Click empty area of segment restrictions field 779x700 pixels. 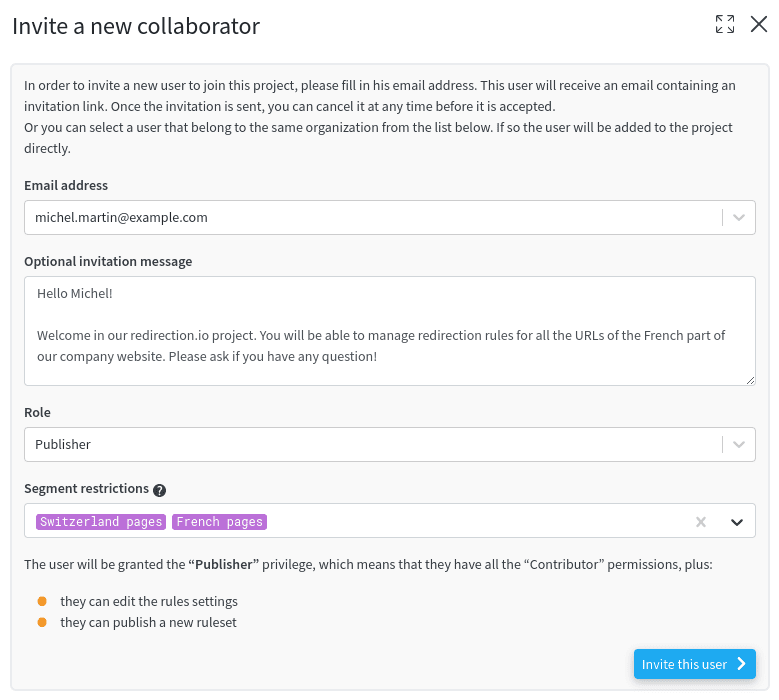click(x=477, y=521)
